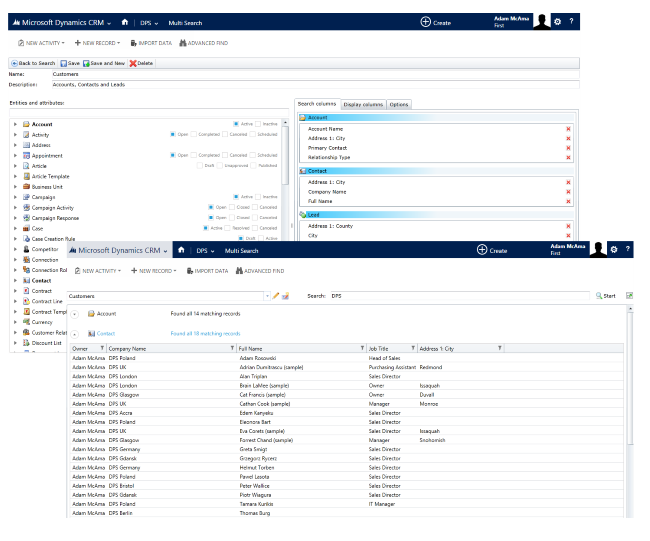Open New Record menu in bottom window
The image size is (650, 541).
154,271
